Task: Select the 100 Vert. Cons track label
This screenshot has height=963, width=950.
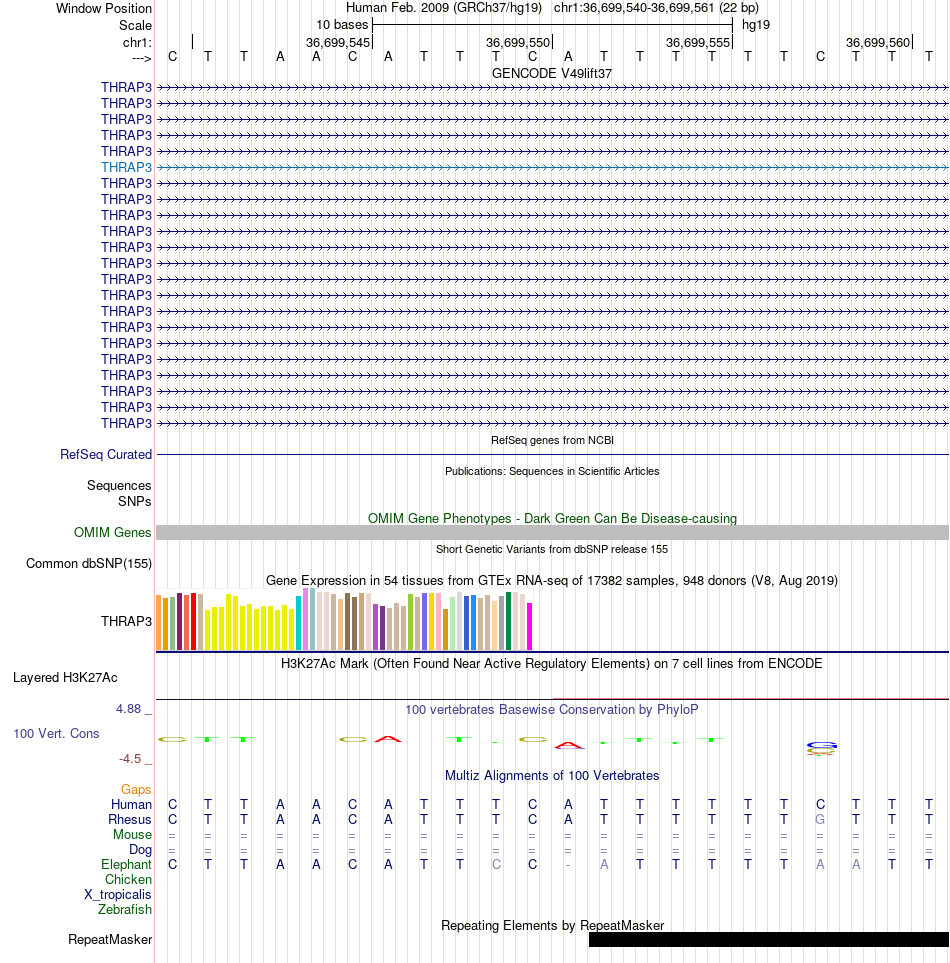Action: (56, 733)
